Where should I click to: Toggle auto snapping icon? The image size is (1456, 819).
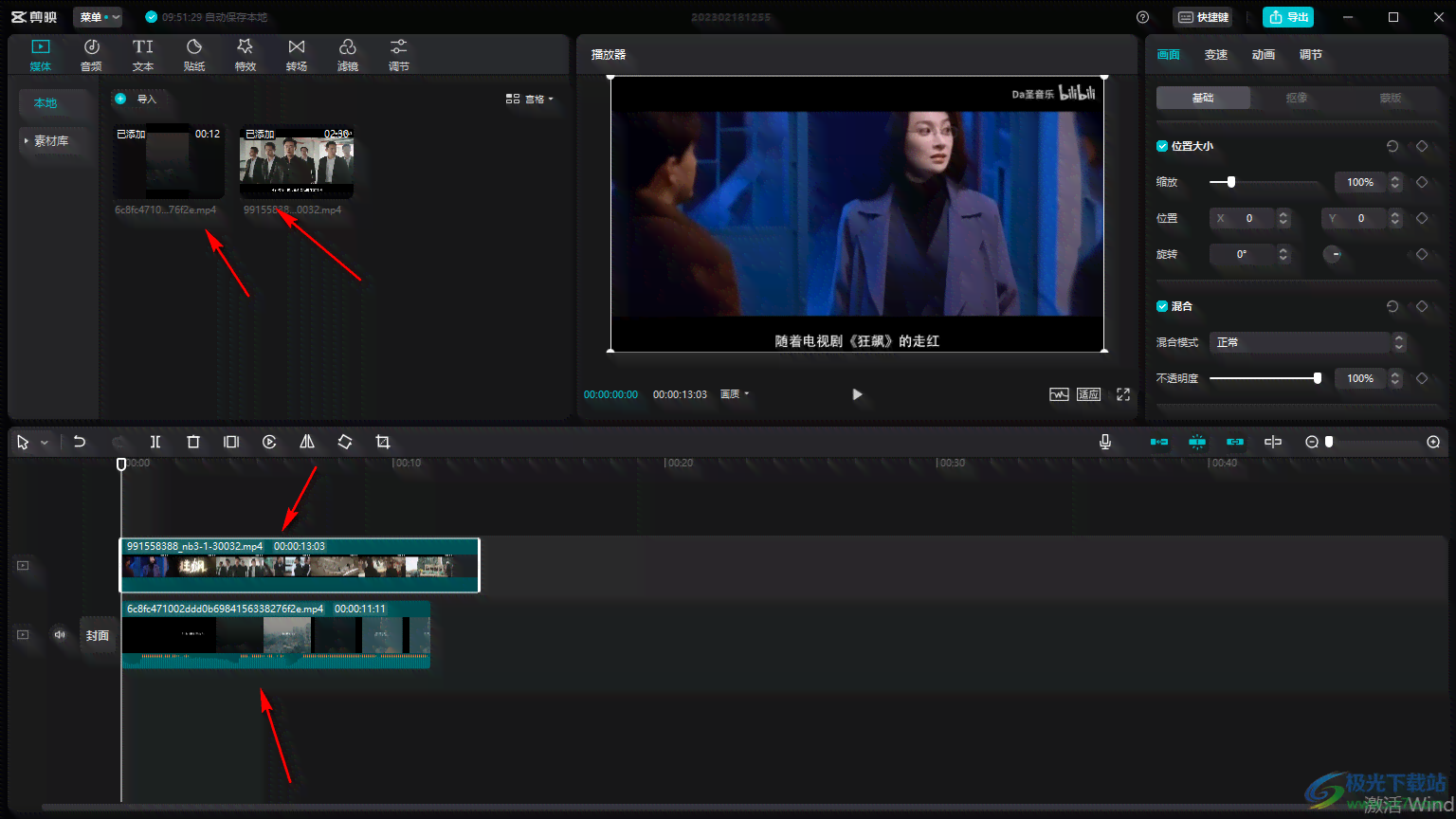click(x=1197, y=442)
